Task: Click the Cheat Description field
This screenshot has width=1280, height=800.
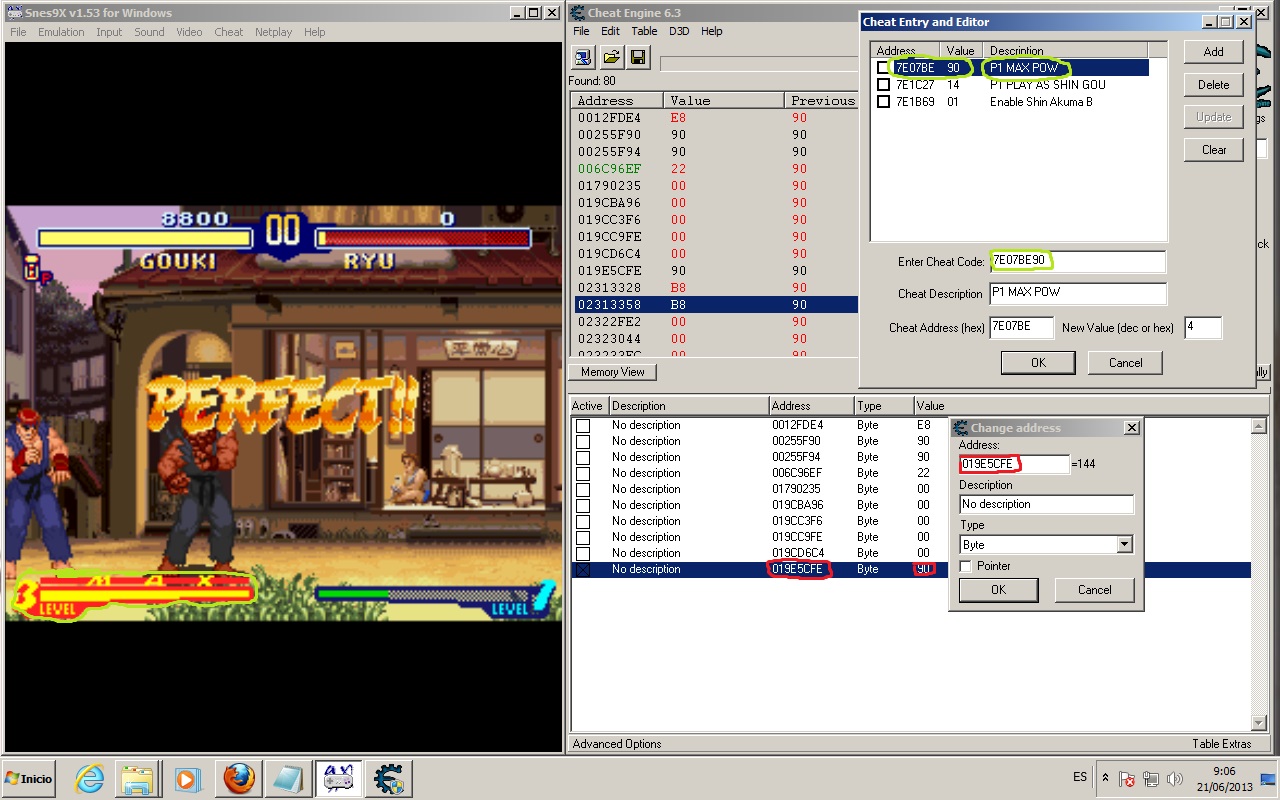Action: click(x=1078, y=293)
